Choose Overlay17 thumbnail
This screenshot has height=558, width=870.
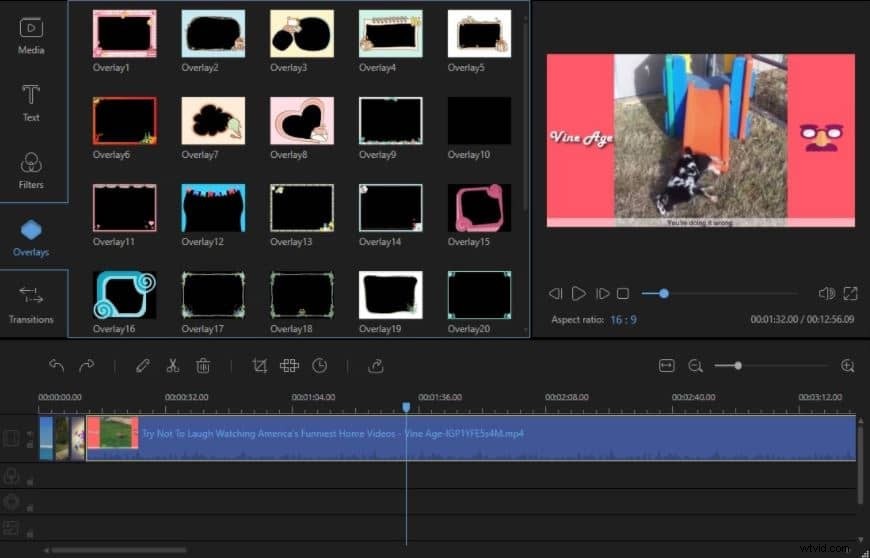click(213, 295)
